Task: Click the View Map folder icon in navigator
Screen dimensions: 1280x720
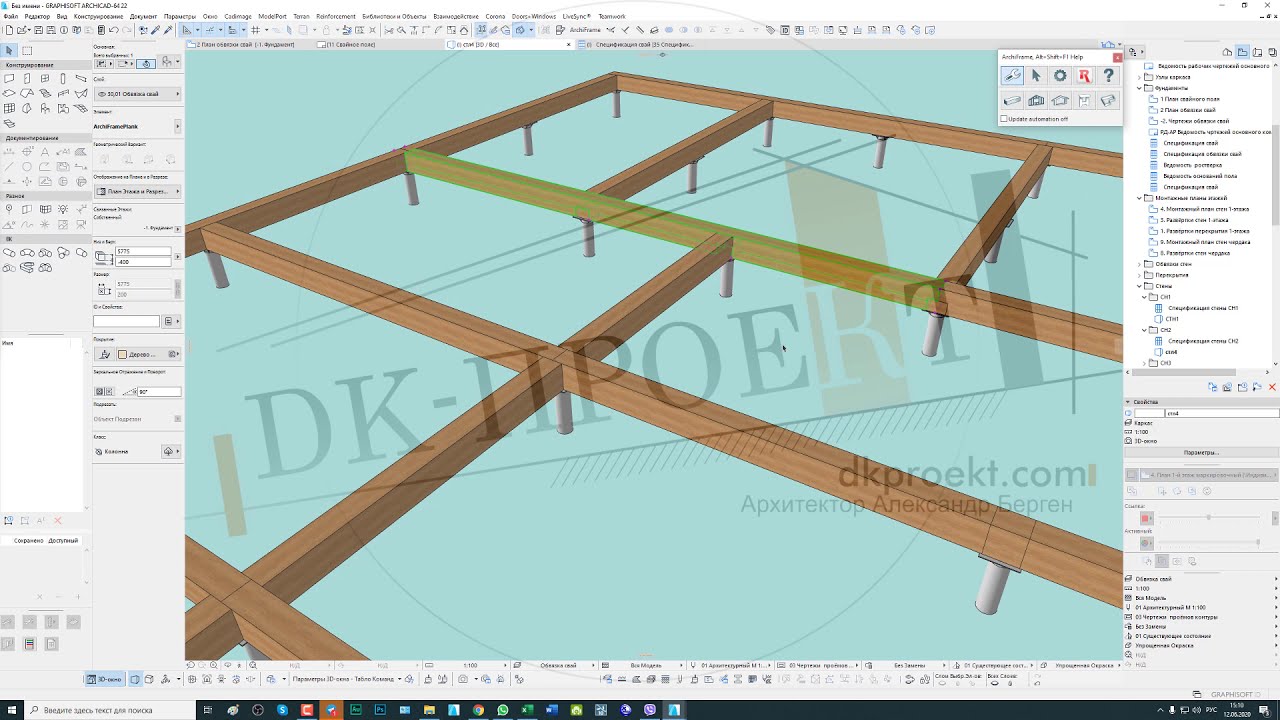Action: point(1242,52)
